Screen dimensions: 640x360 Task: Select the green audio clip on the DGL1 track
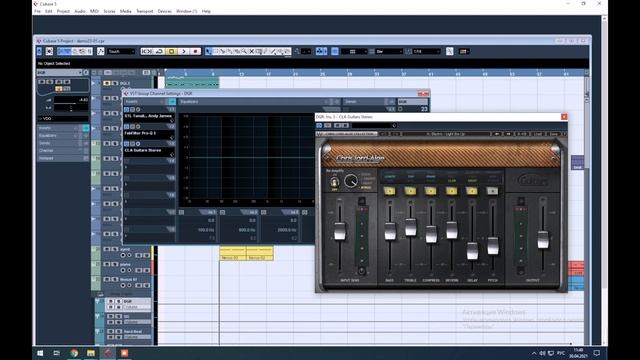coord(192,82)
